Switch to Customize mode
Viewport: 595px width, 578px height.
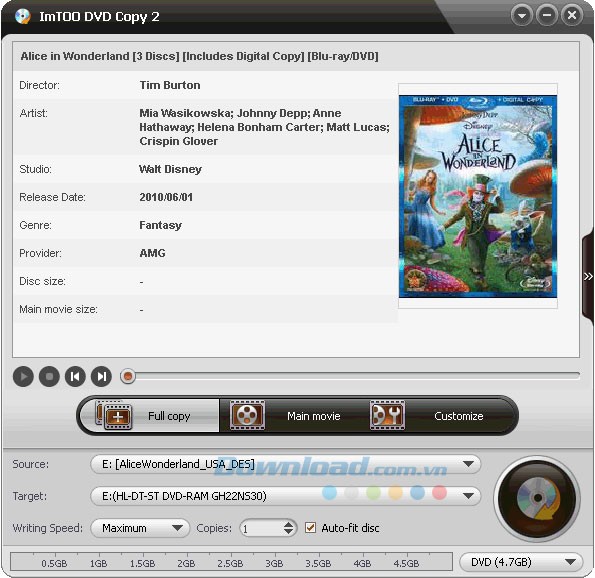(440, 416)
